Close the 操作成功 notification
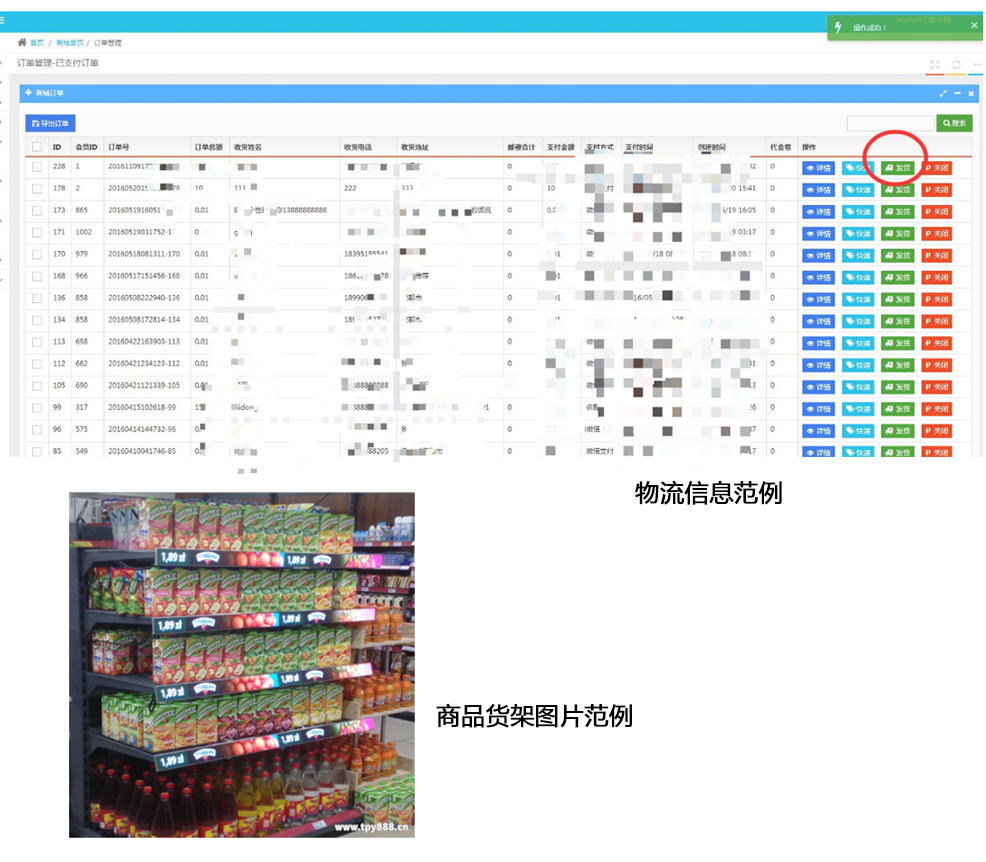Screen dimensions: 986x862 pyautogui.click(x=974, y=26)
